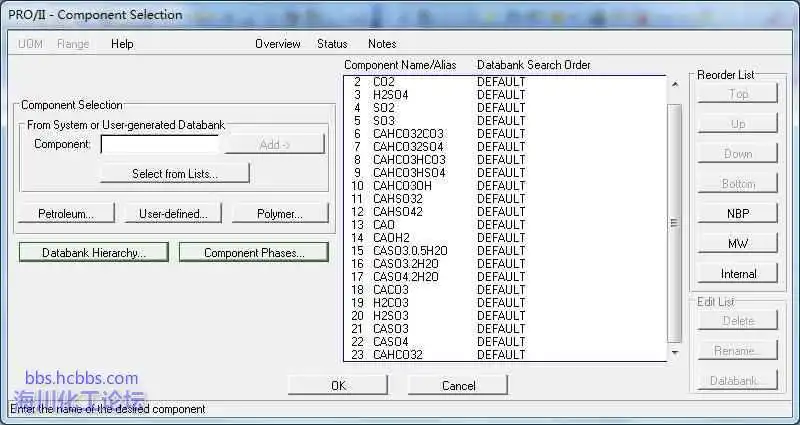This screenshot has width=800, height=425.
Task: Click the Polymer... button
Action: [280, 214]
